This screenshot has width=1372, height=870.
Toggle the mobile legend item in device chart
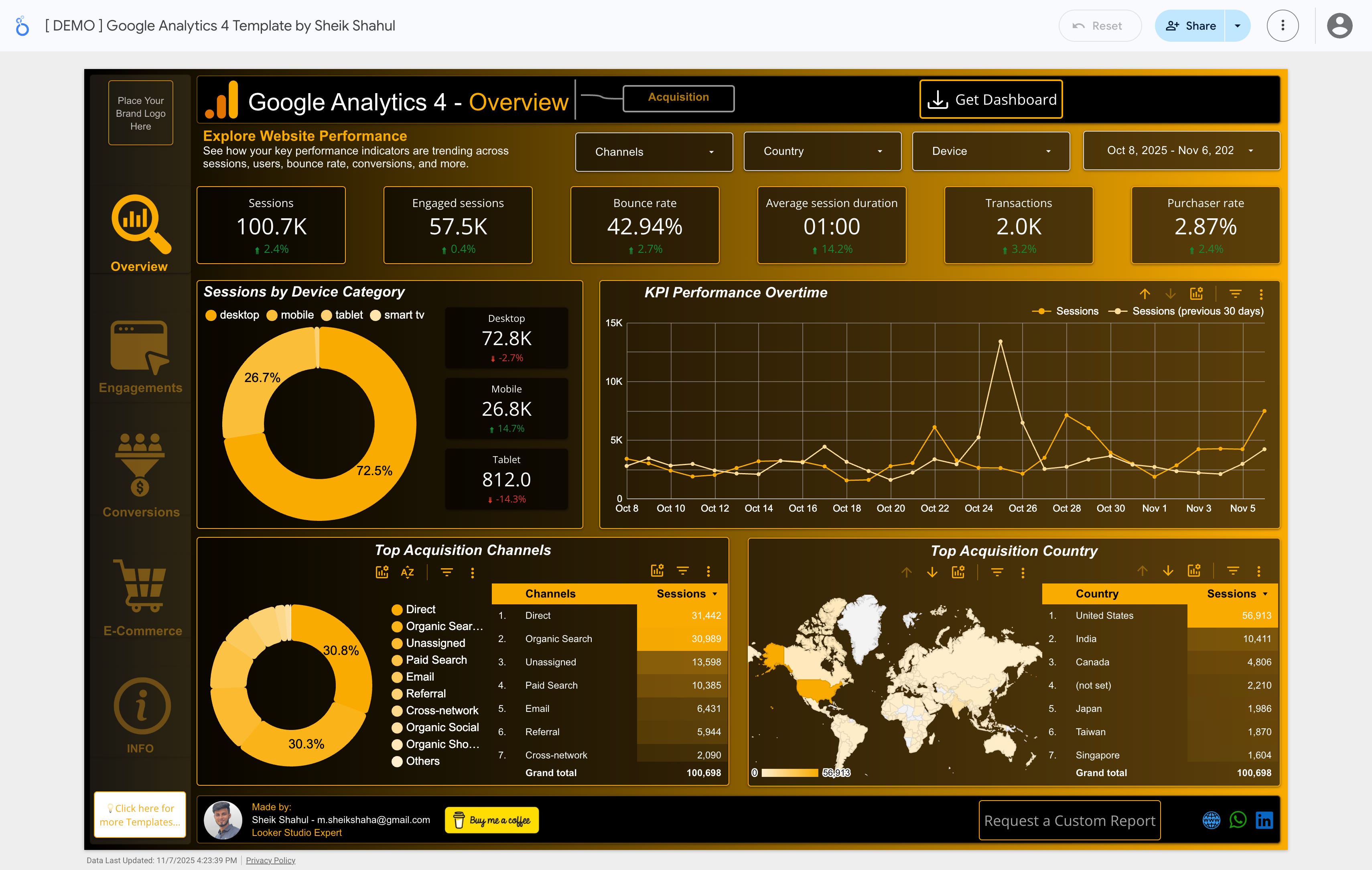click(x=290, y=315)
